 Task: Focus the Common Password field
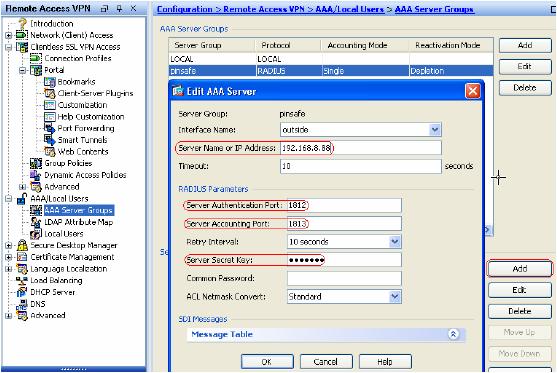(x=344, y=279)
